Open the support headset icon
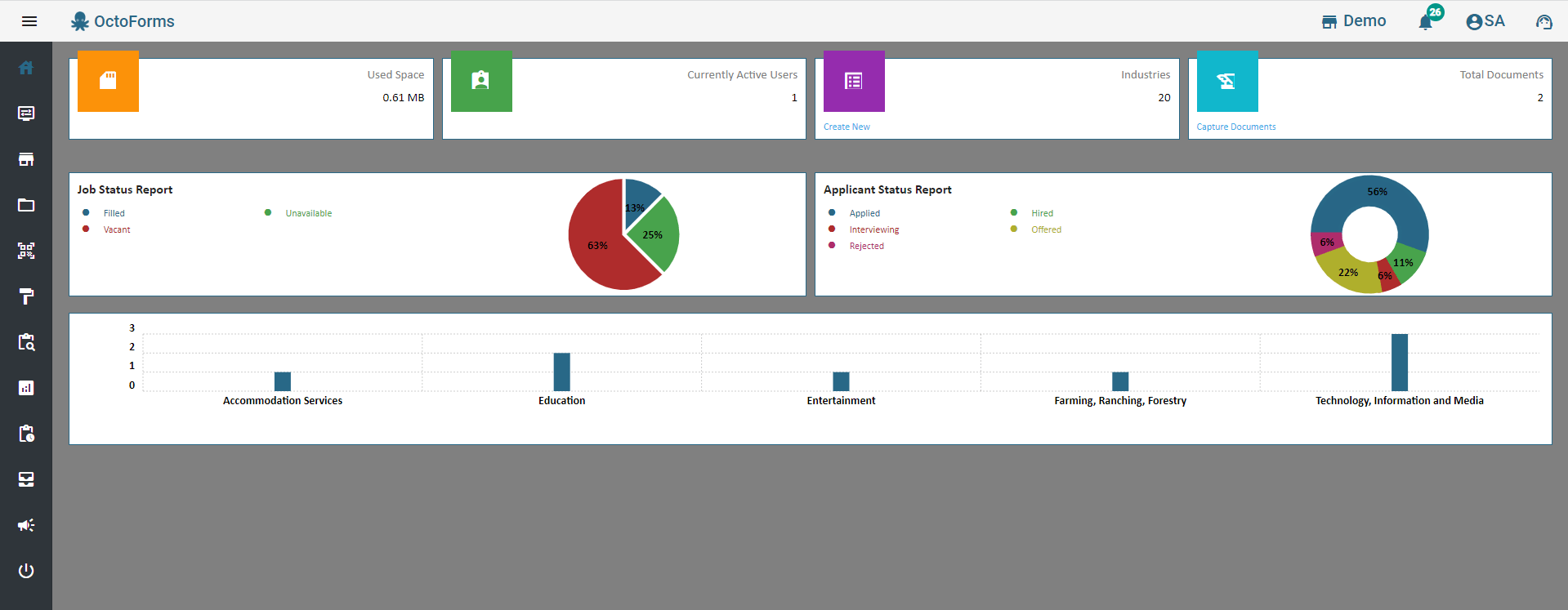 pos(1543,22)
